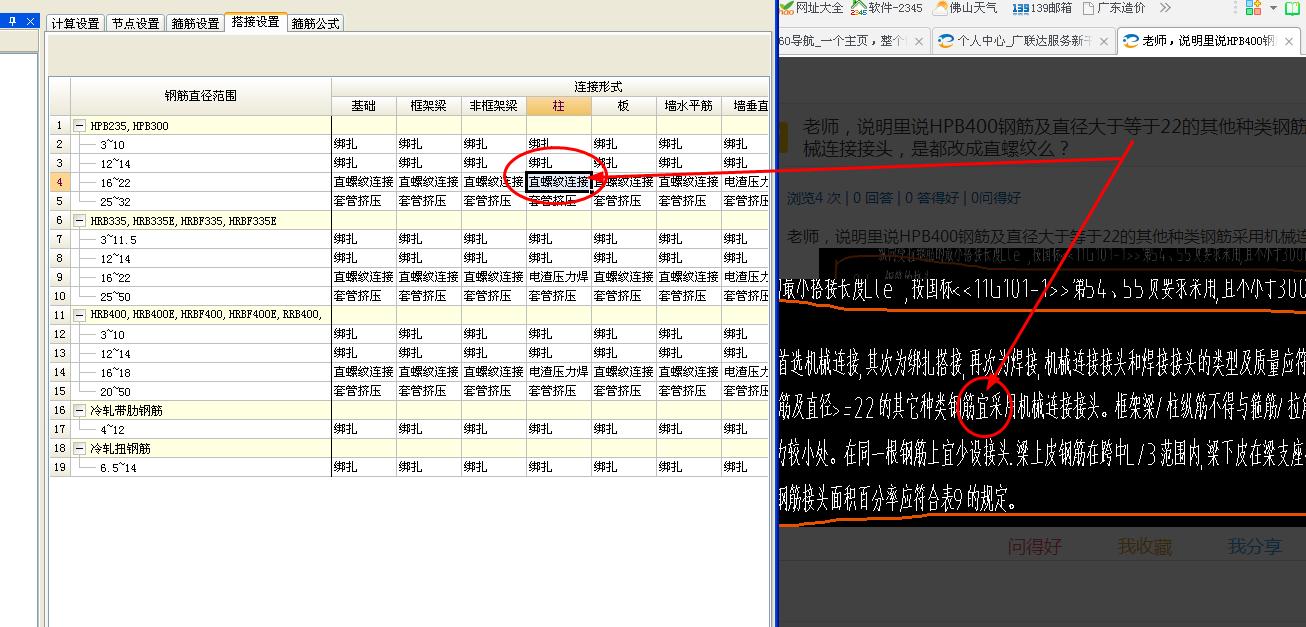The image size is (1306, 627).
Task: Open the 佛山天气 weather bookmark
Action: (x=966, y=8)
